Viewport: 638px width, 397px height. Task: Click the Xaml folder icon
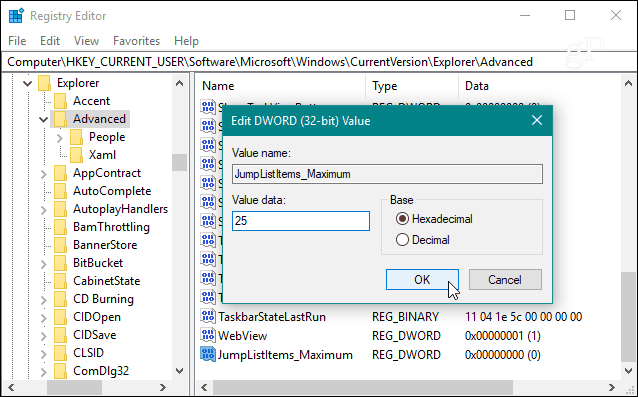[x=76, y=155]
